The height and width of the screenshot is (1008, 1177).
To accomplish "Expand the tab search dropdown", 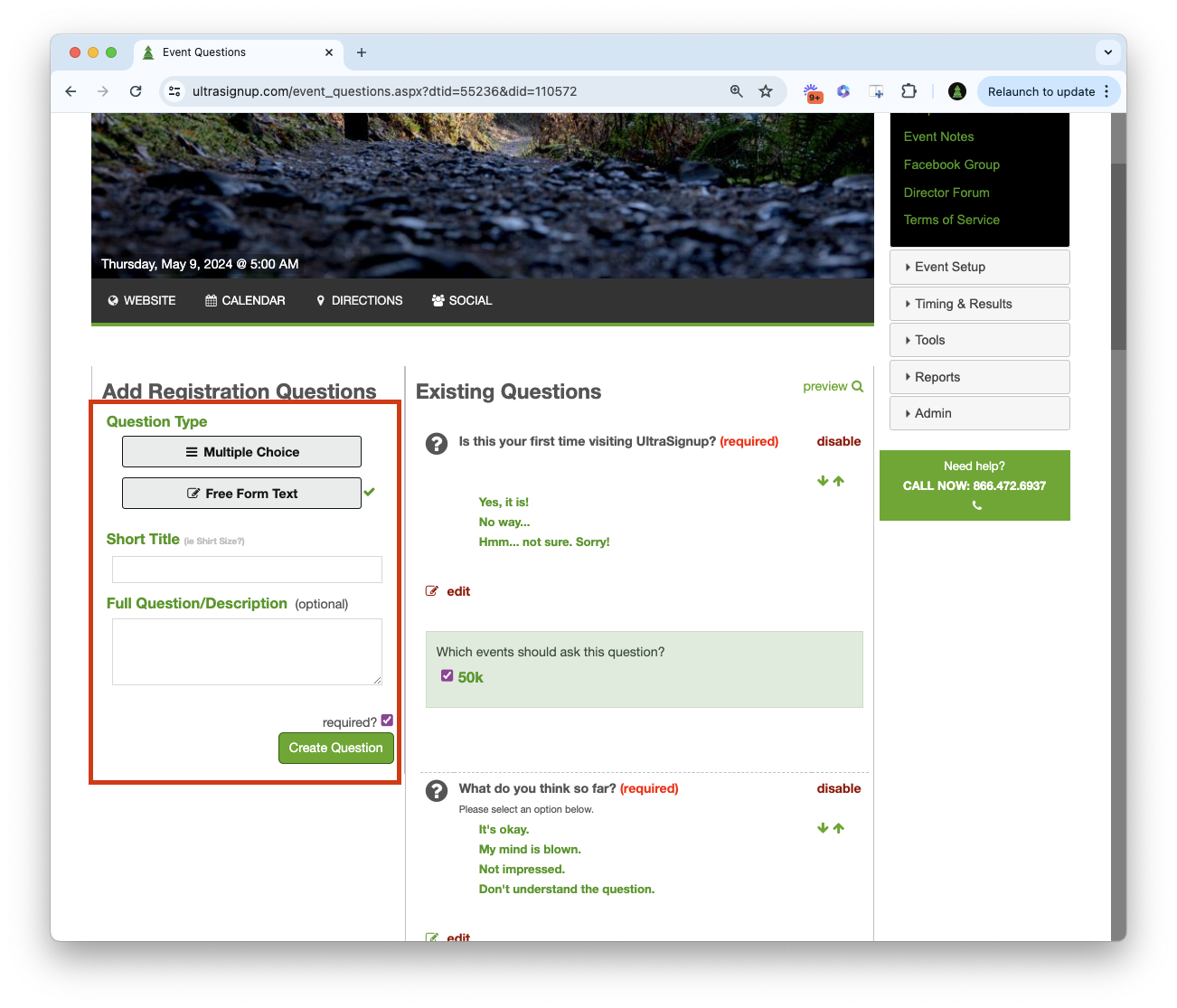I will click(x=1108, y=52).
